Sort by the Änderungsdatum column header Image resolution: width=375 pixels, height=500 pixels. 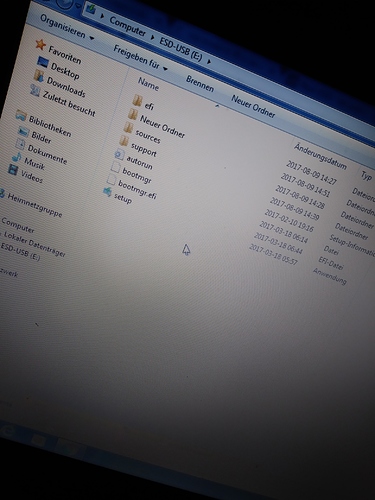coord(320,156)
